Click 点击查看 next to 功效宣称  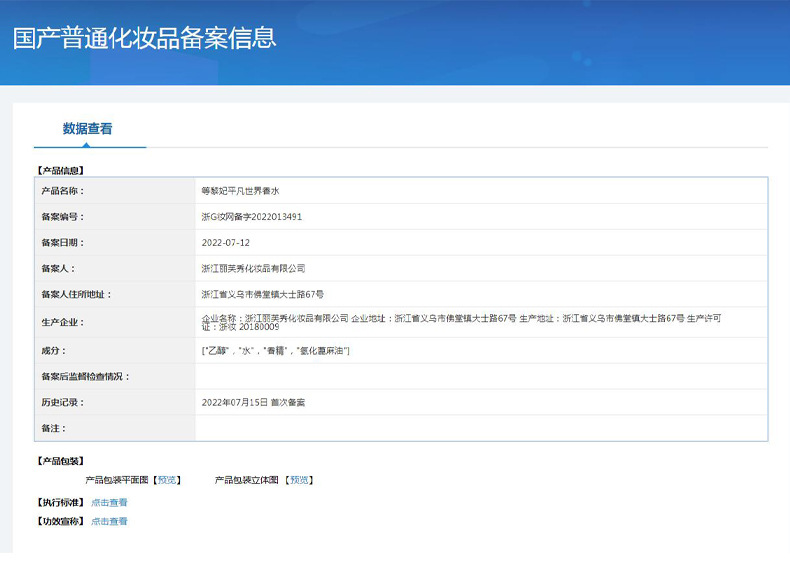109,521
